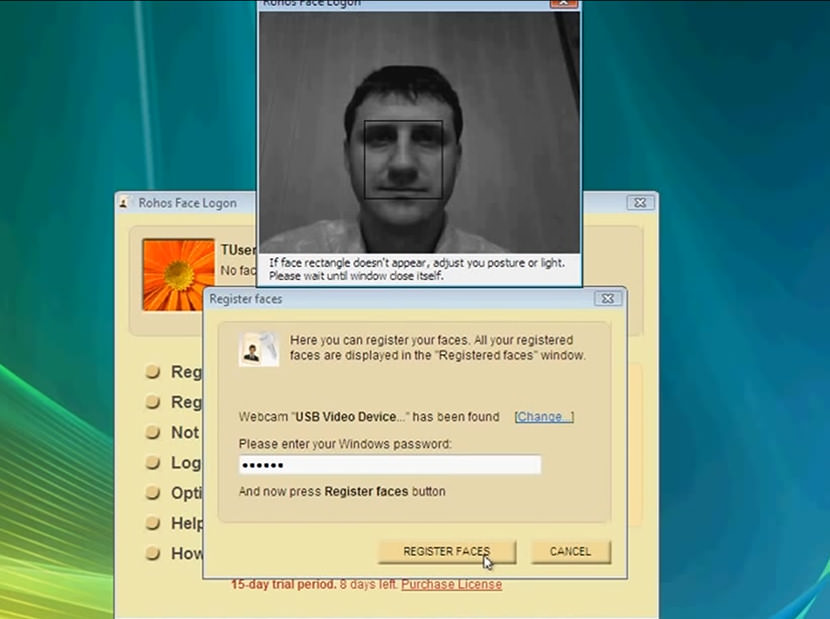Viewport: 830px width, 619px height.
Task: Click the orange flower user picture
Action: tap(178, 275)
